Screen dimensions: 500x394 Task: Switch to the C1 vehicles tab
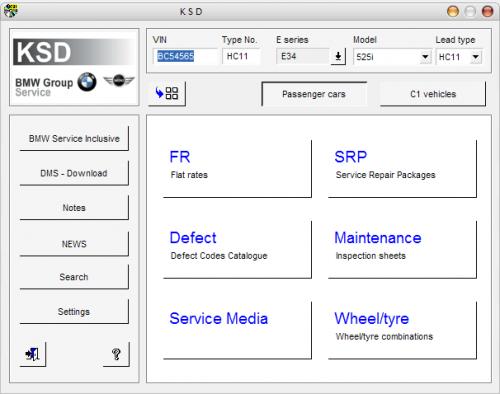point(433,94)
